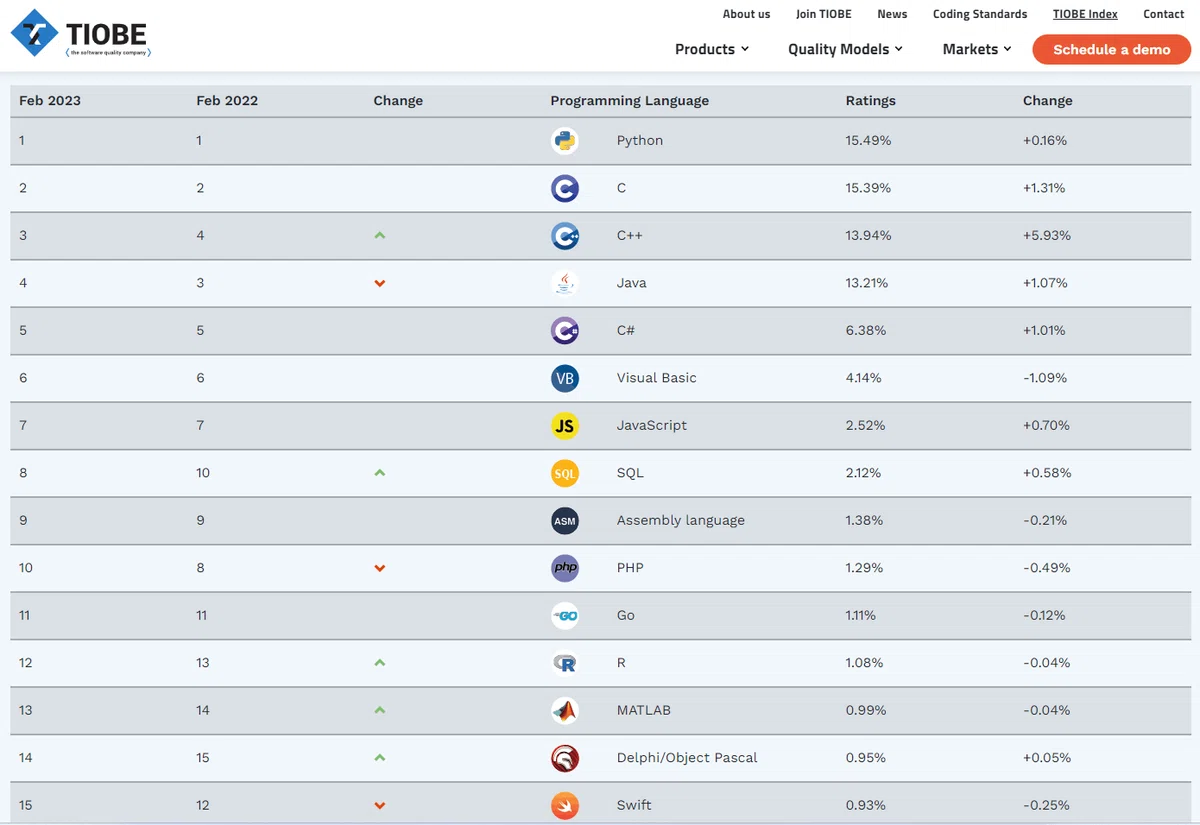This screenshot has height=825, width=1200.
Task: Select the Java coffee cup icon
Action: (x=565, y=283)
